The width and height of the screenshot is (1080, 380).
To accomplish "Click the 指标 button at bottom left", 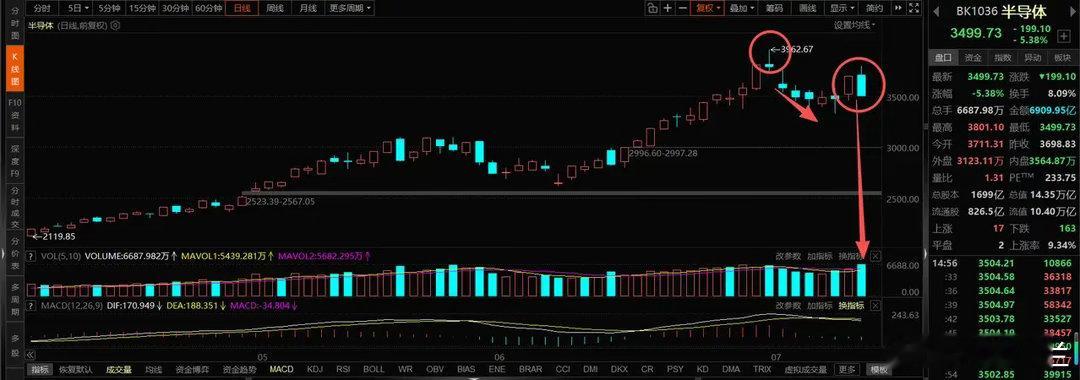I will [x=41, y=370].
